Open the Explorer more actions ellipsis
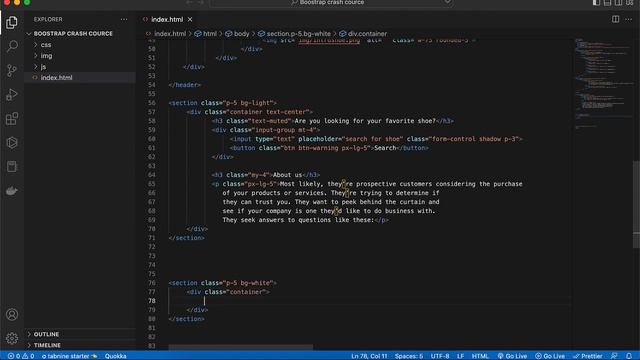The width and height of the screenshot is (640, 360). [x=124, y=19]
